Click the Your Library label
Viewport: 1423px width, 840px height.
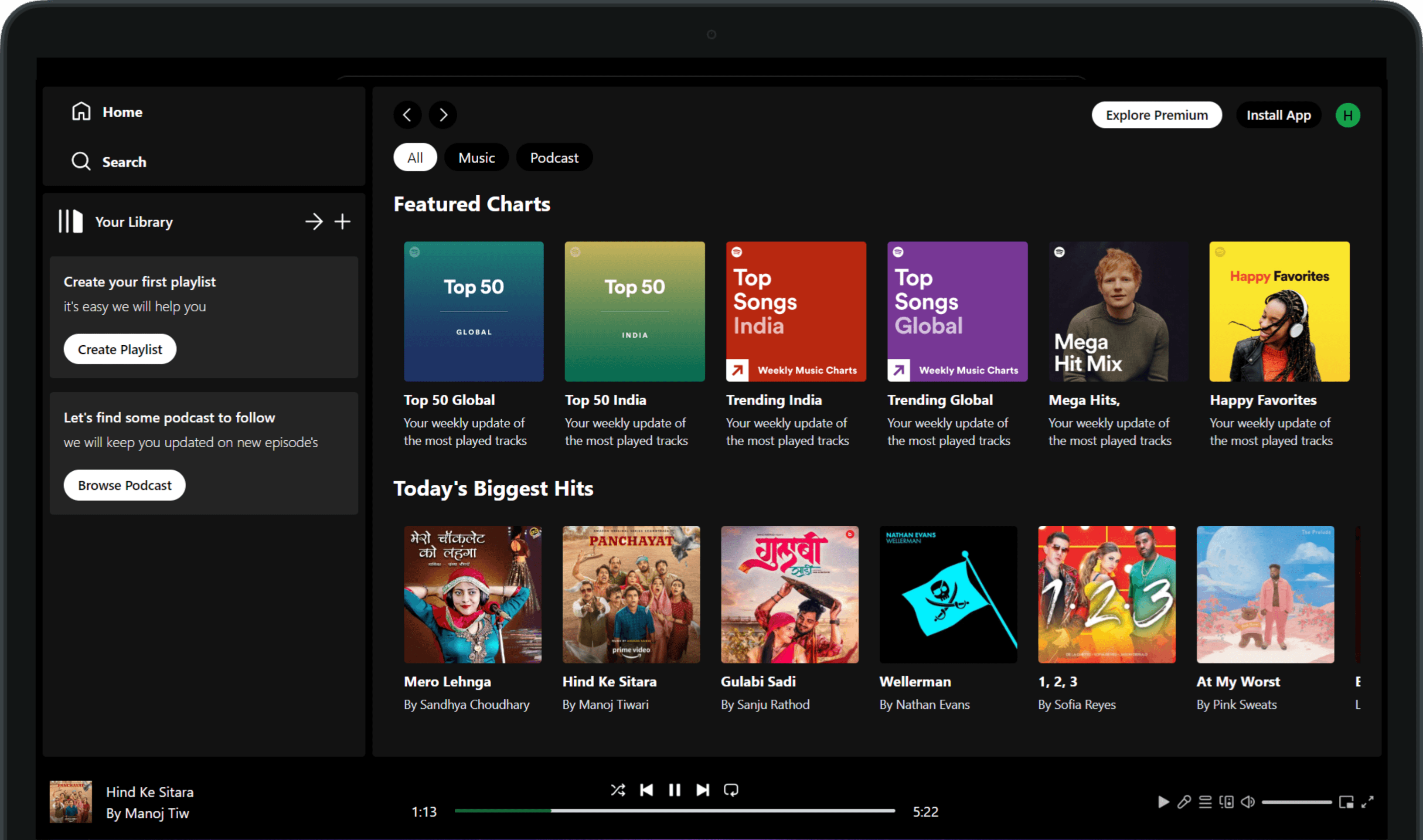tap(134, 222)
